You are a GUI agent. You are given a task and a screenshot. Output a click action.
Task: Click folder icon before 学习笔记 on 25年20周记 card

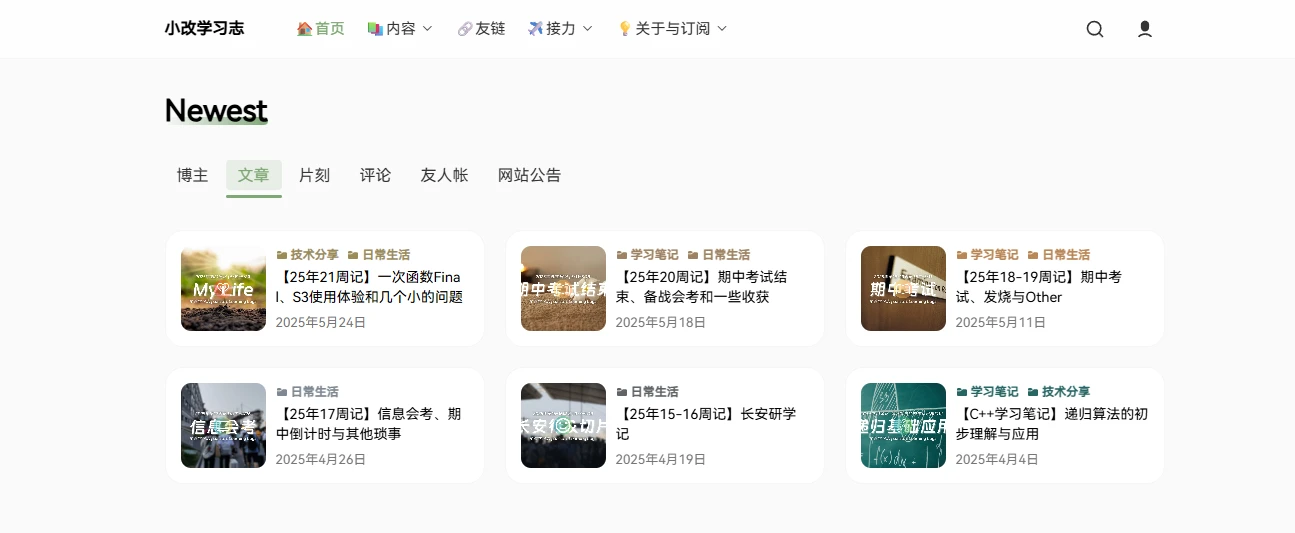click(622, 255)
